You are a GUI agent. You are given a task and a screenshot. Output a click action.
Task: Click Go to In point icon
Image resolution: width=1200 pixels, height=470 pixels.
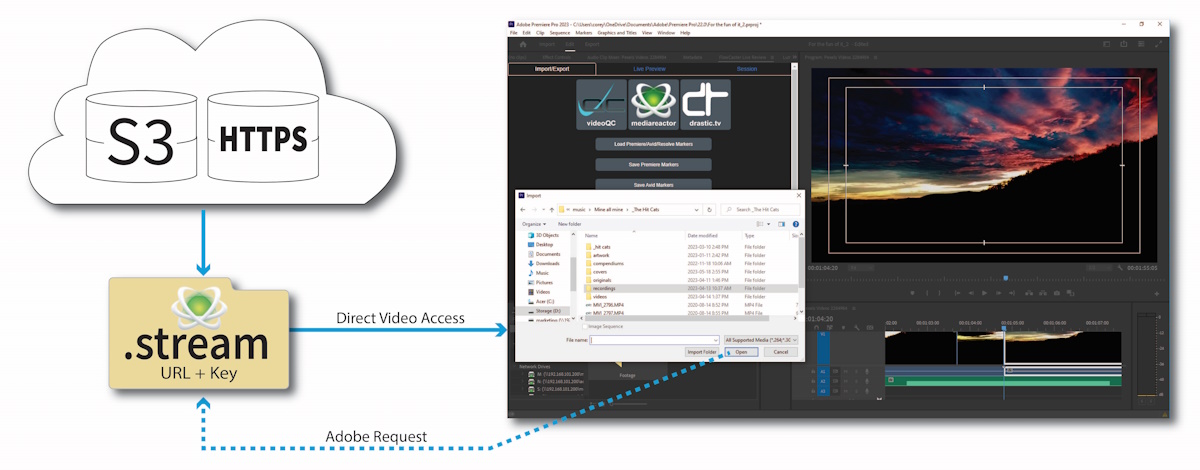[x=957, y=293]
